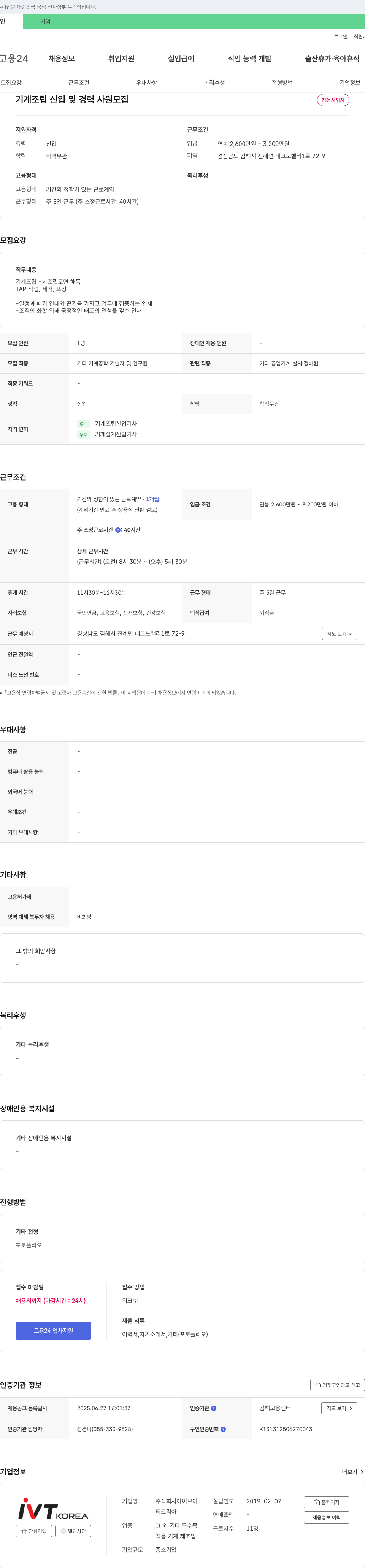Click the 포트폴리오 text under 기타 전형
365x1568 pixels.
(x=29, y=1246)
